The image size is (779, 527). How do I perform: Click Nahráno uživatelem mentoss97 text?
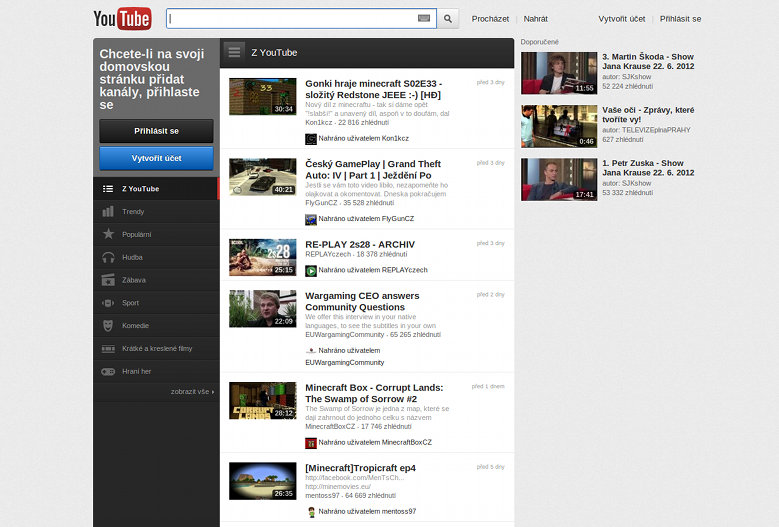point(367,512)
